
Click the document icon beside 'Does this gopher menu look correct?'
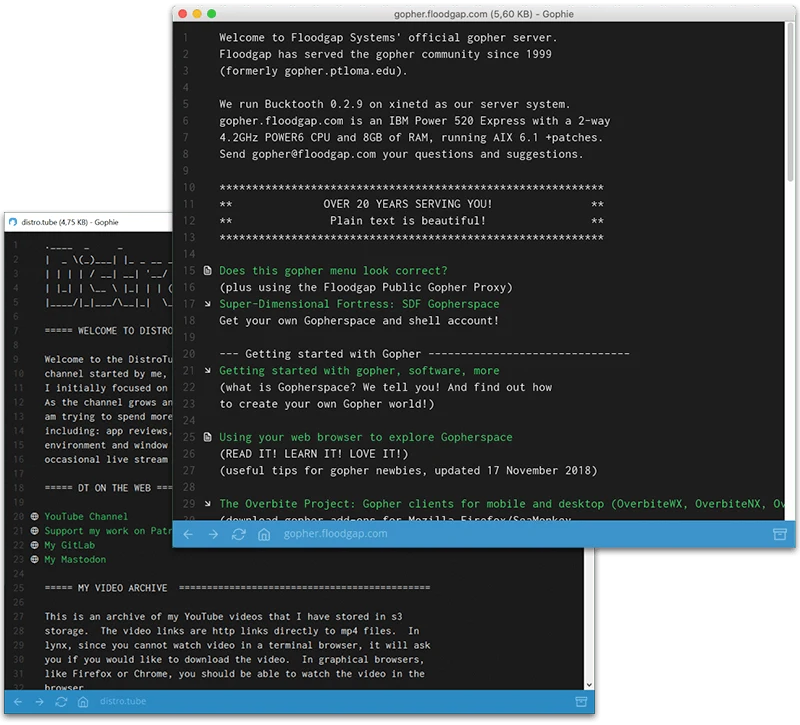pos(208,270)
